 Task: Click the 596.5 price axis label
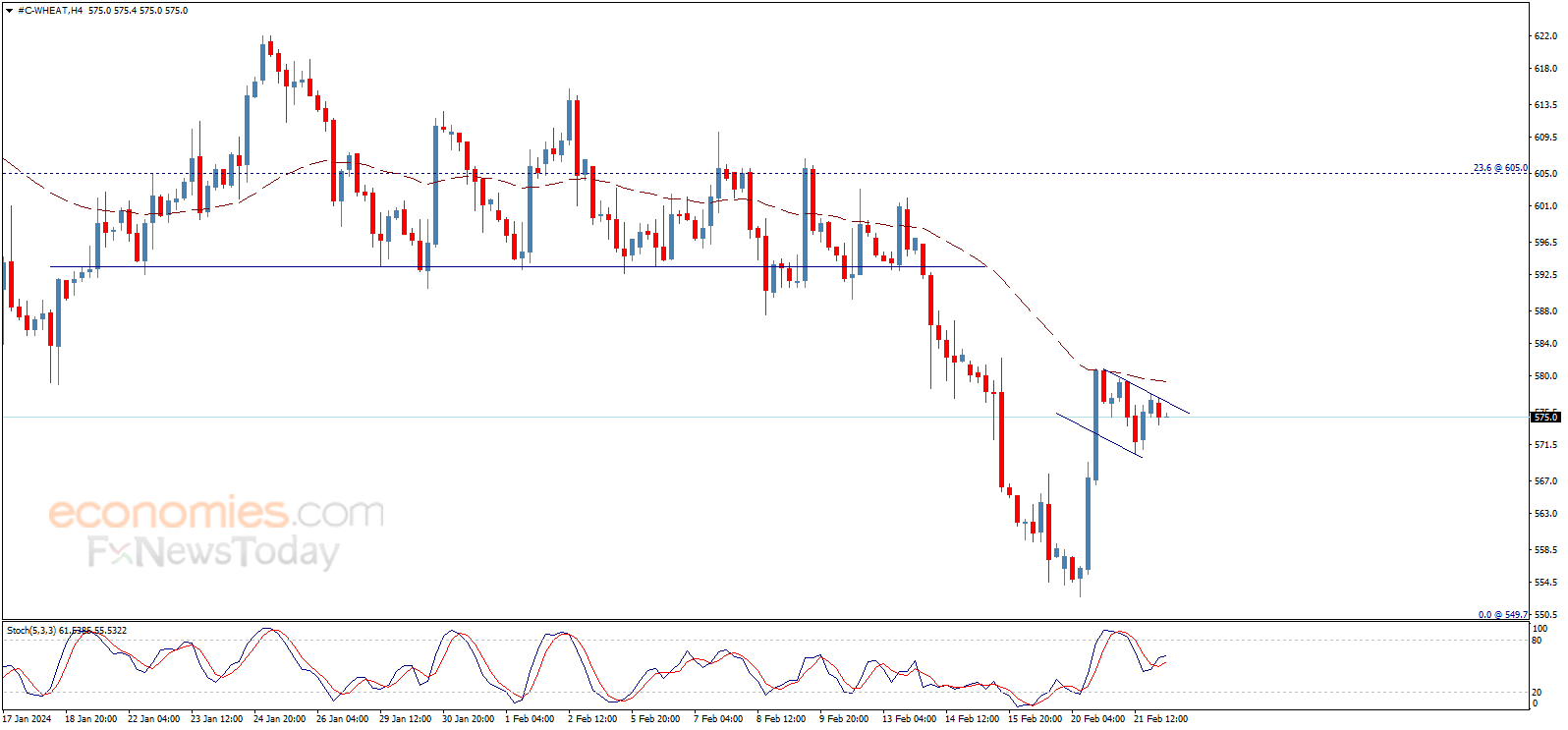click(1545, 243)
